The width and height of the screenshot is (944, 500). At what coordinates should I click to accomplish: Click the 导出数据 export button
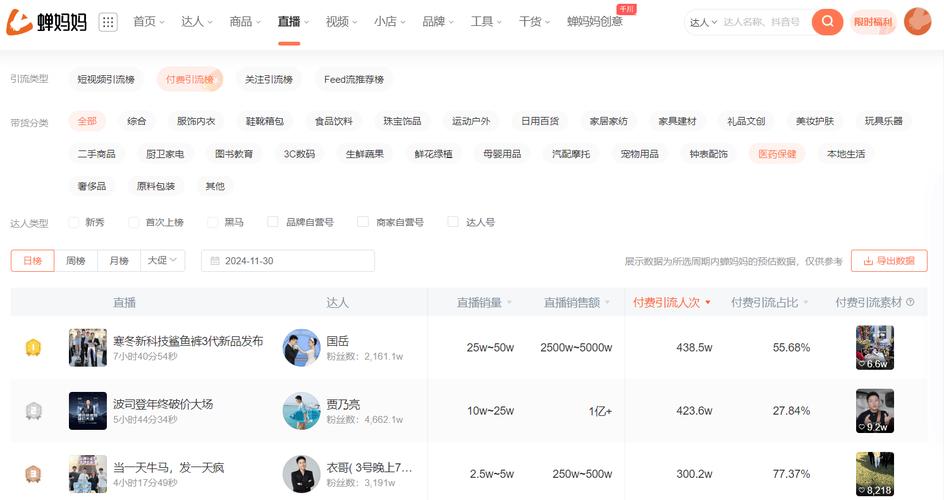[x=889, y=261]
